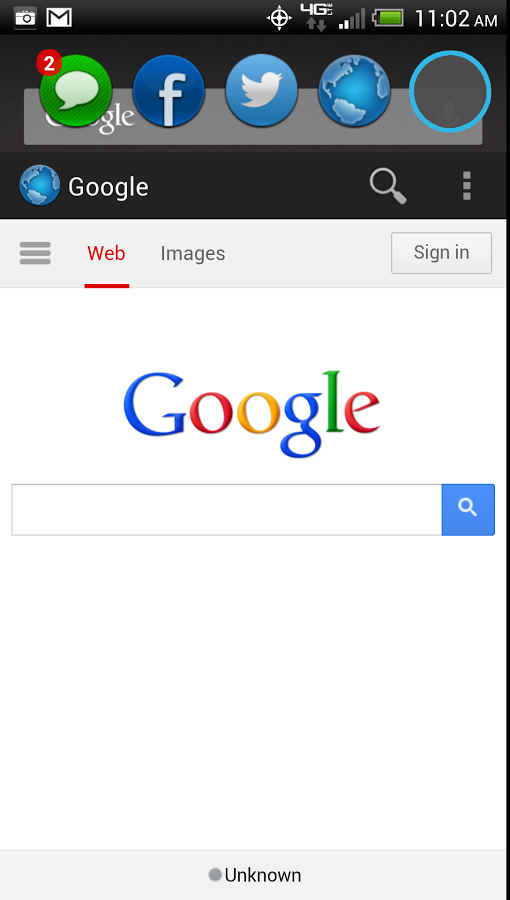This screenshot has width=510, height=900.
Task: Tap the battery indicator in status bar
Action: click(388, 17)
